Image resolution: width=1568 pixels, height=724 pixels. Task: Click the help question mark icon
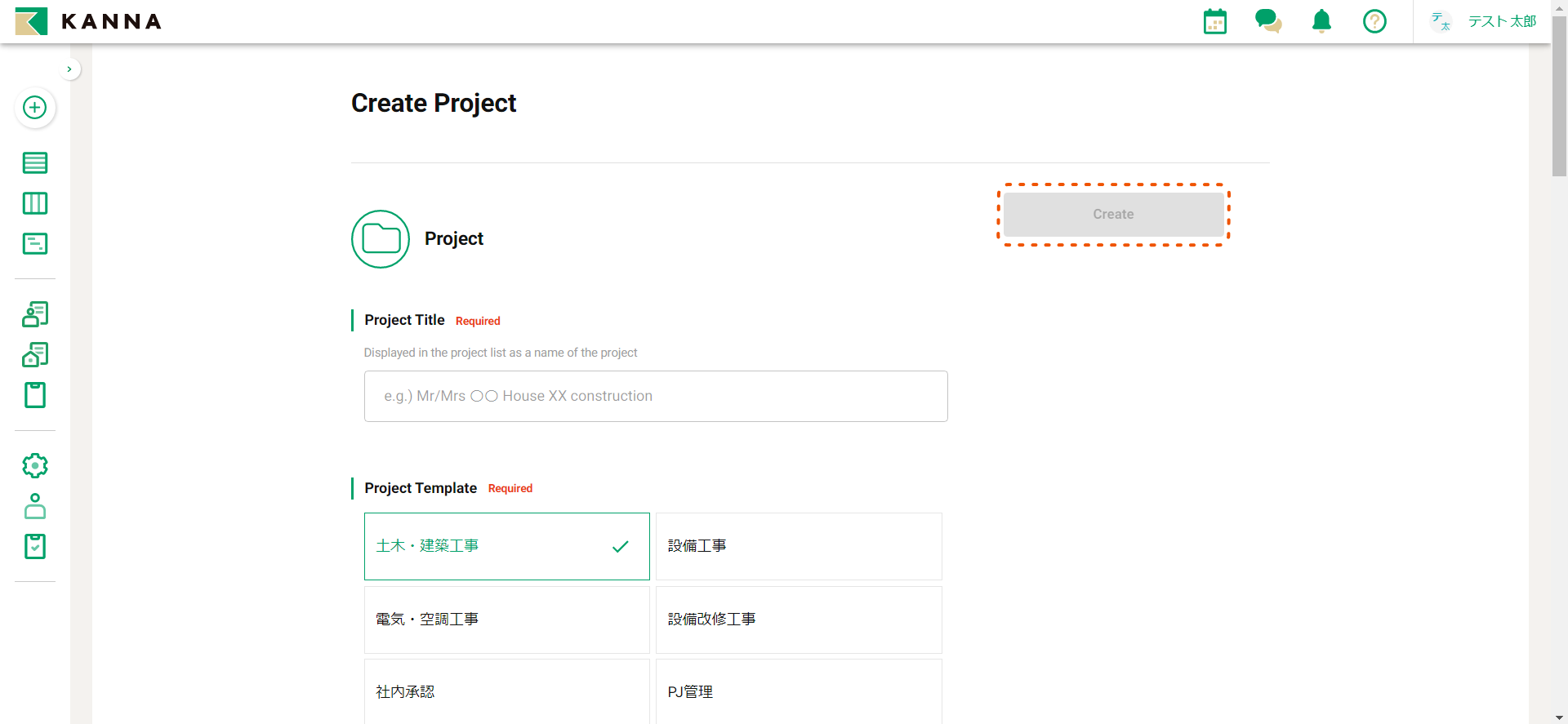pos(1374,21)
